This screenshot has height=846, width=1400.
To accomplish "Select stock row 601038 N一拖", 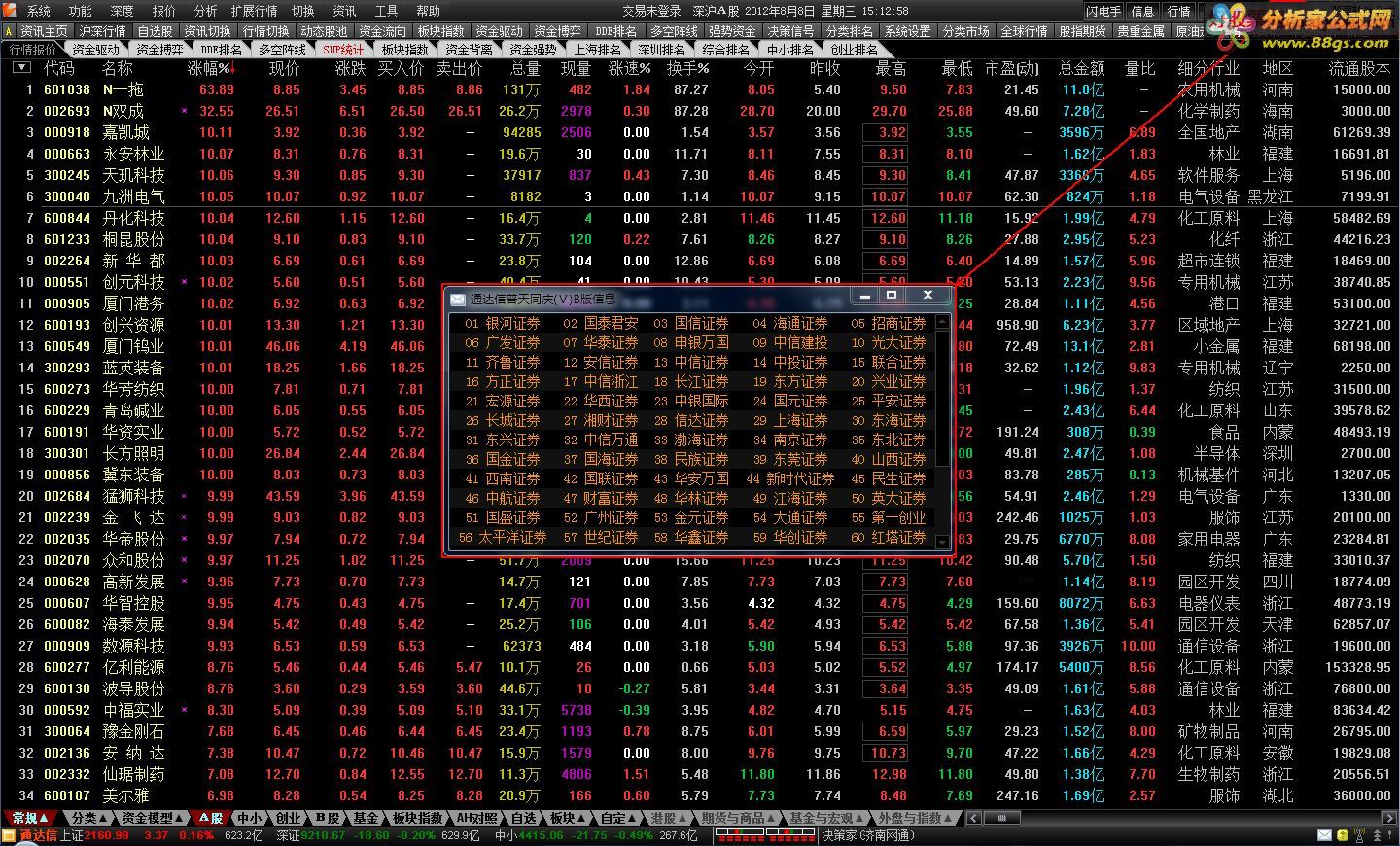I will [x=700, y=89].
